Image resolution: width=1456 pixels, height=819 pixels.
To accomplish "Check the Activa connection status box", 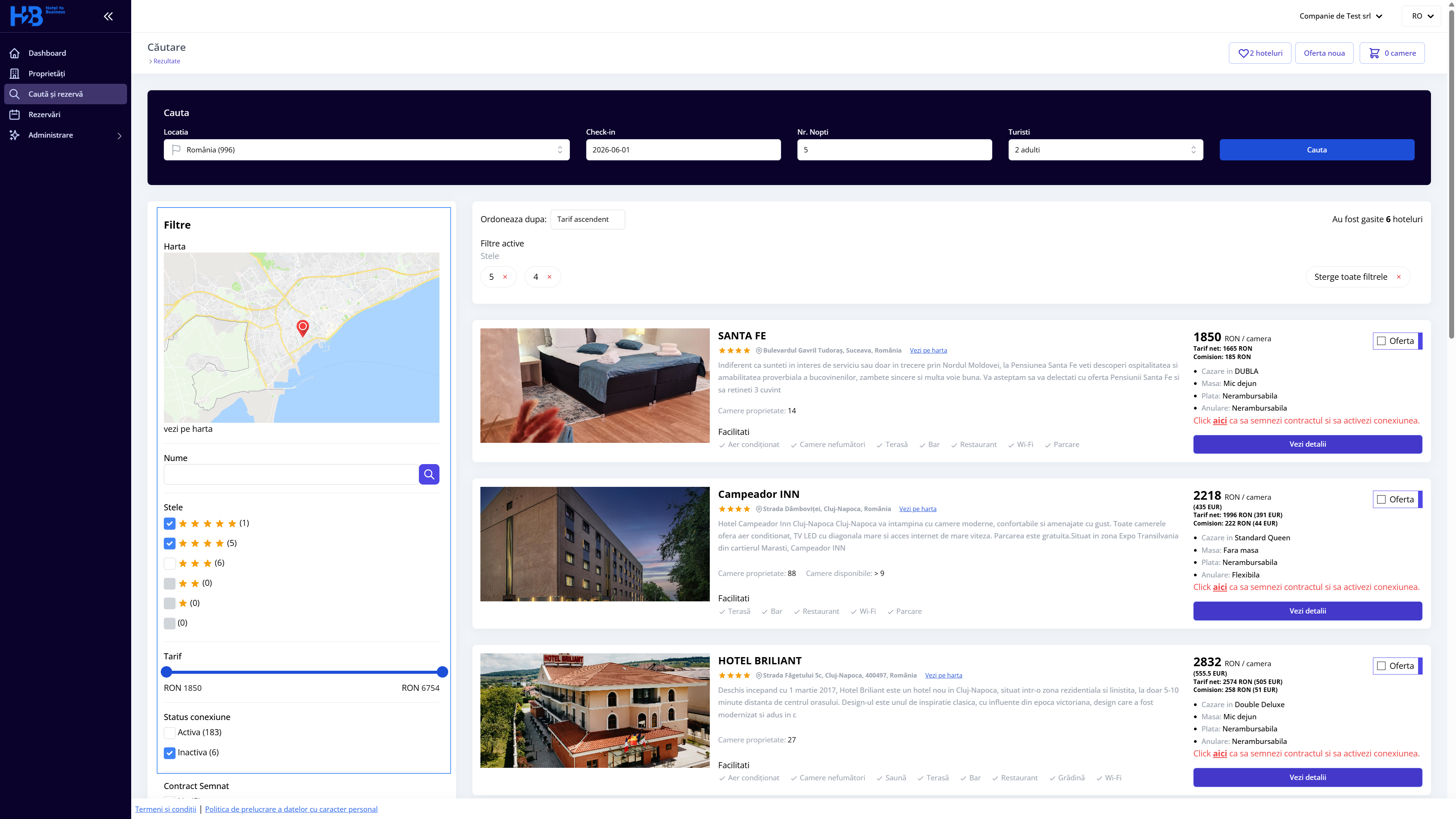I will (x=169, y=733).
